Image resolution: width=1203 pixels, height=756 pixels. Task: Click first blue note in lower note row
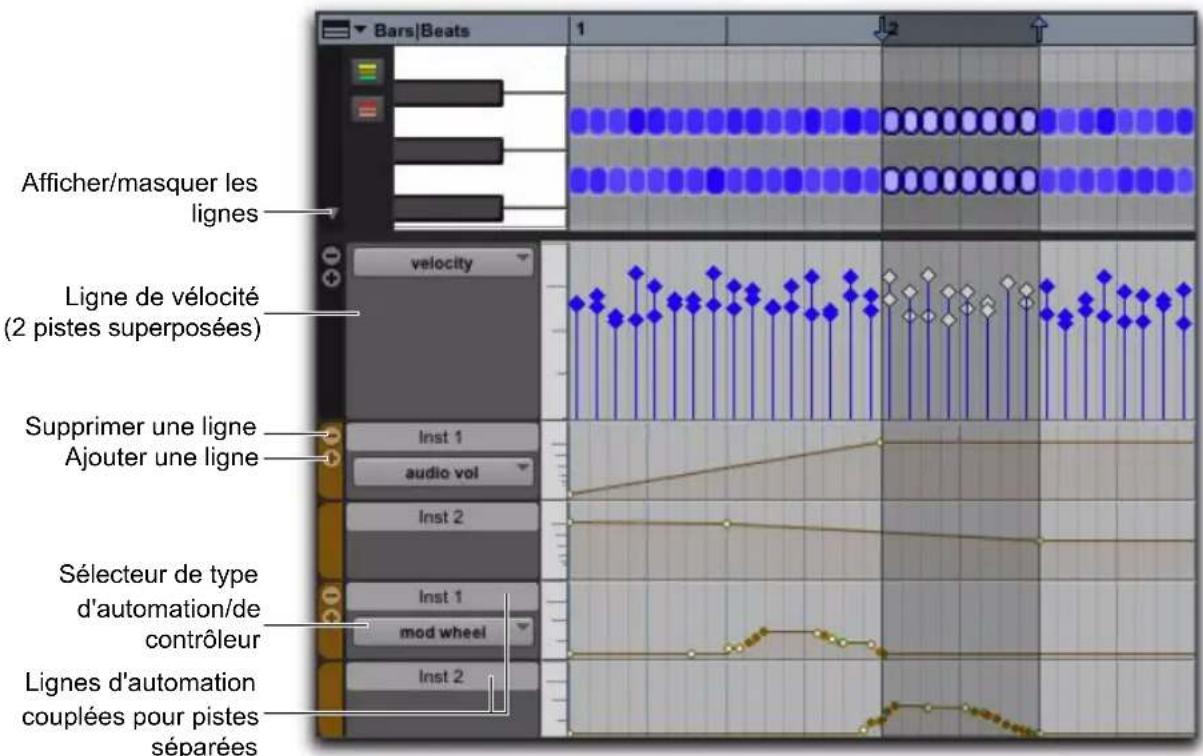(579, 181)
